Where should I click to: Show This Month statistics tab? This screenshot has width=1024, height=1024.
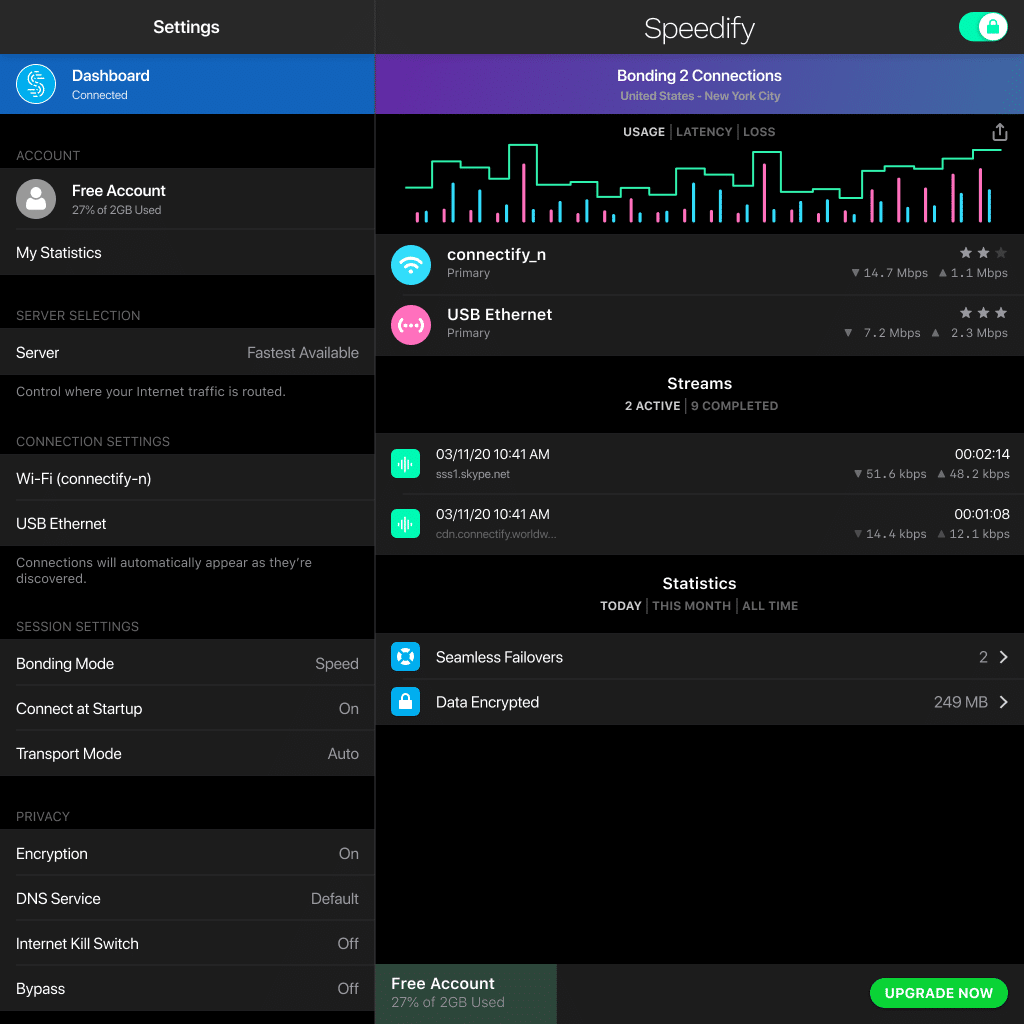691,606
